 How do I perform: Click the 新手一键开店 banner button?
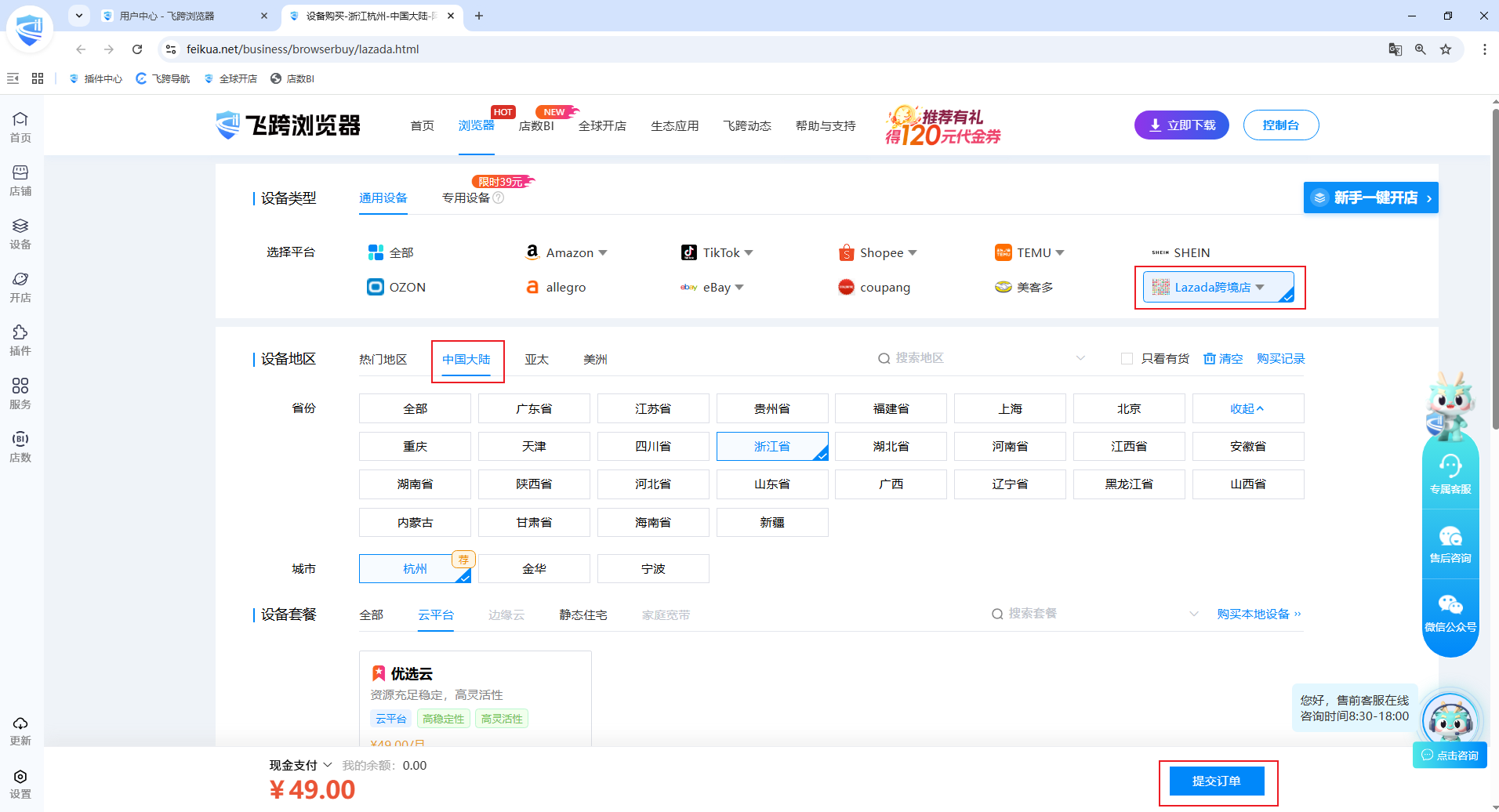coord(1371,198)
